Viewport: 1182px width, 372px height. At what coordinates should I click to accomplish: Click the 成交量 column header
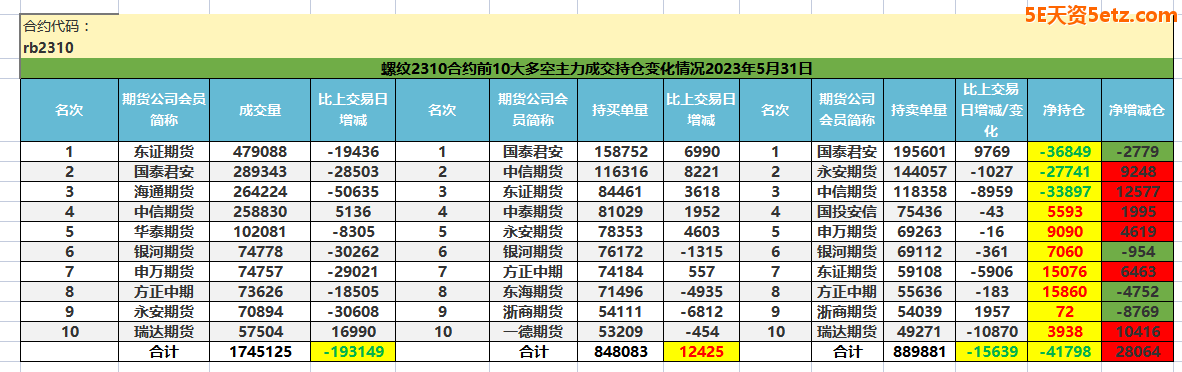click(260, 110)
